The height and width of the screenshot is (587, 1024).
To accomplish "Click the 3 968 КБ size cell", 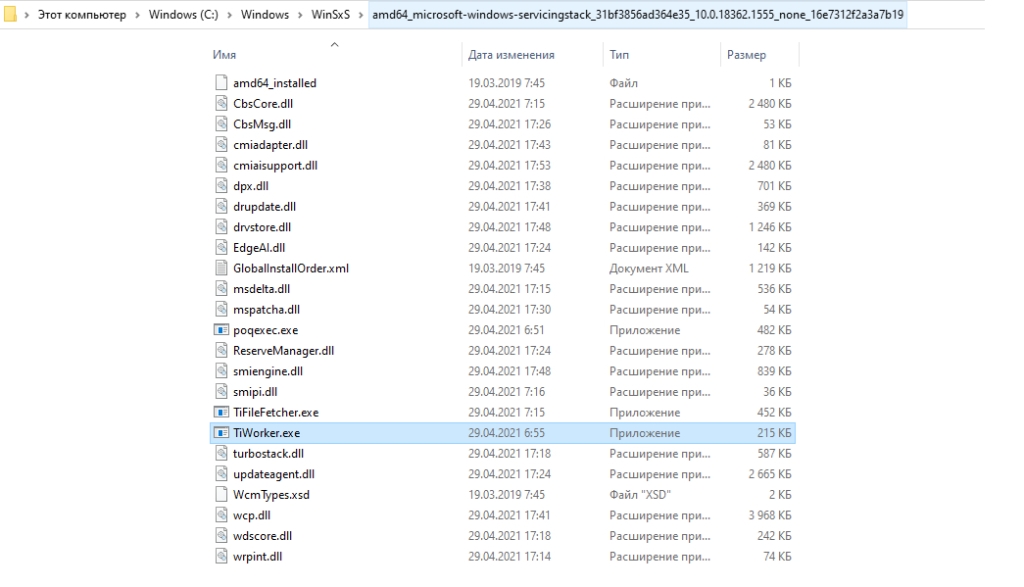I will (769, 515).
